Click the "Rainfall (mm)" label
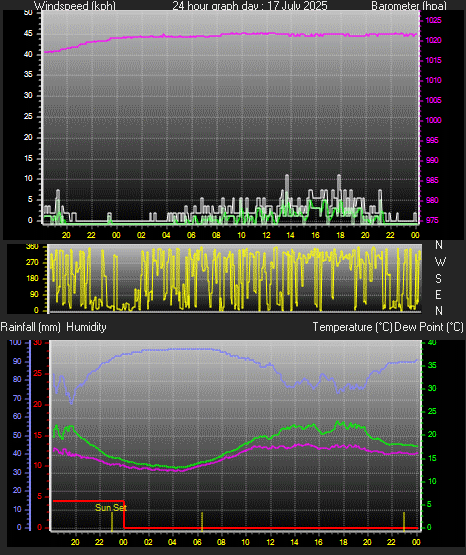The width and height of the screenshot is (466, 555). 30,327
